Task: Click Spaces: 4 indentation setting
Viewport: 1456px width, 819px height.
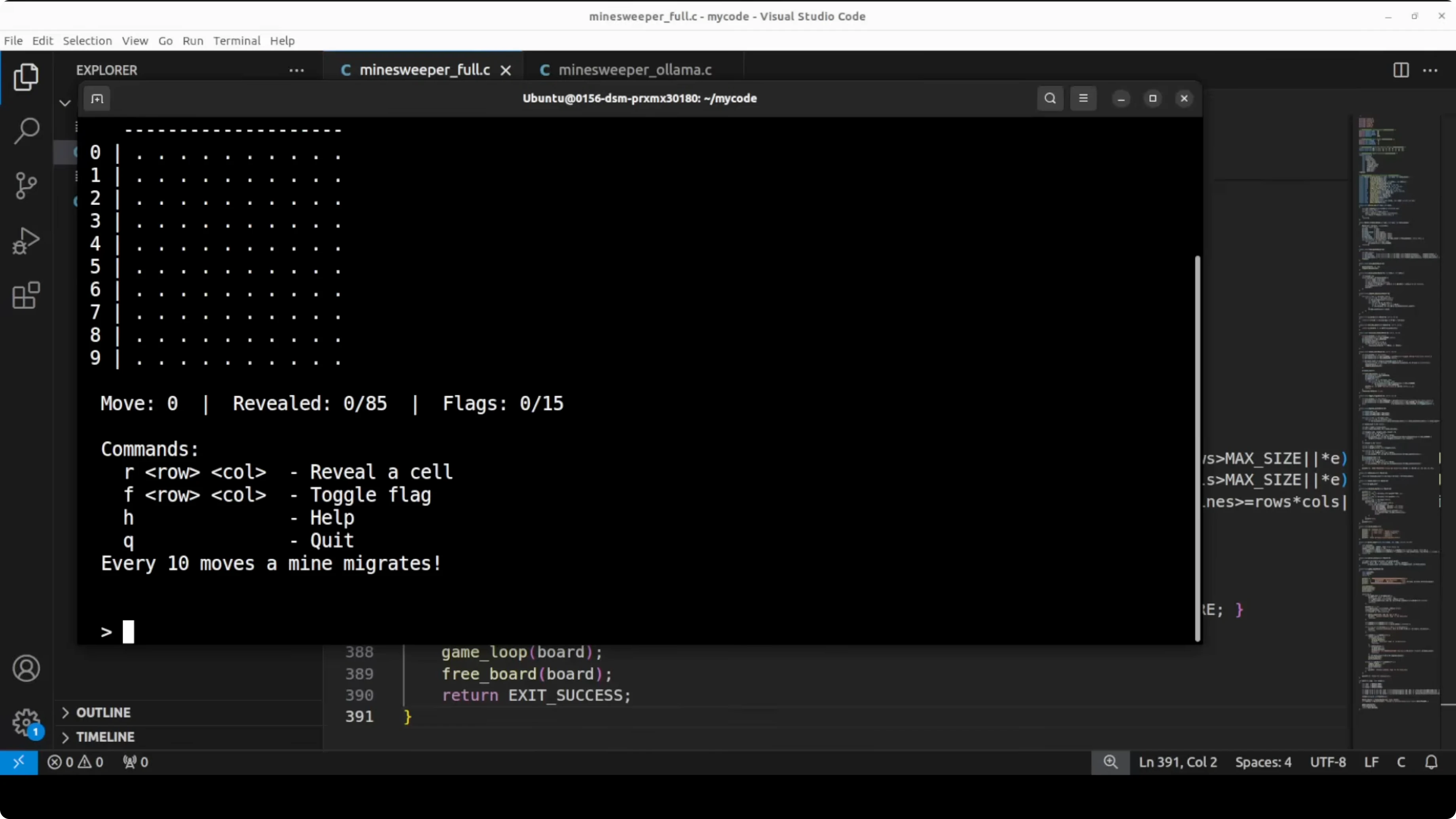Action: tap(1263, 762)
